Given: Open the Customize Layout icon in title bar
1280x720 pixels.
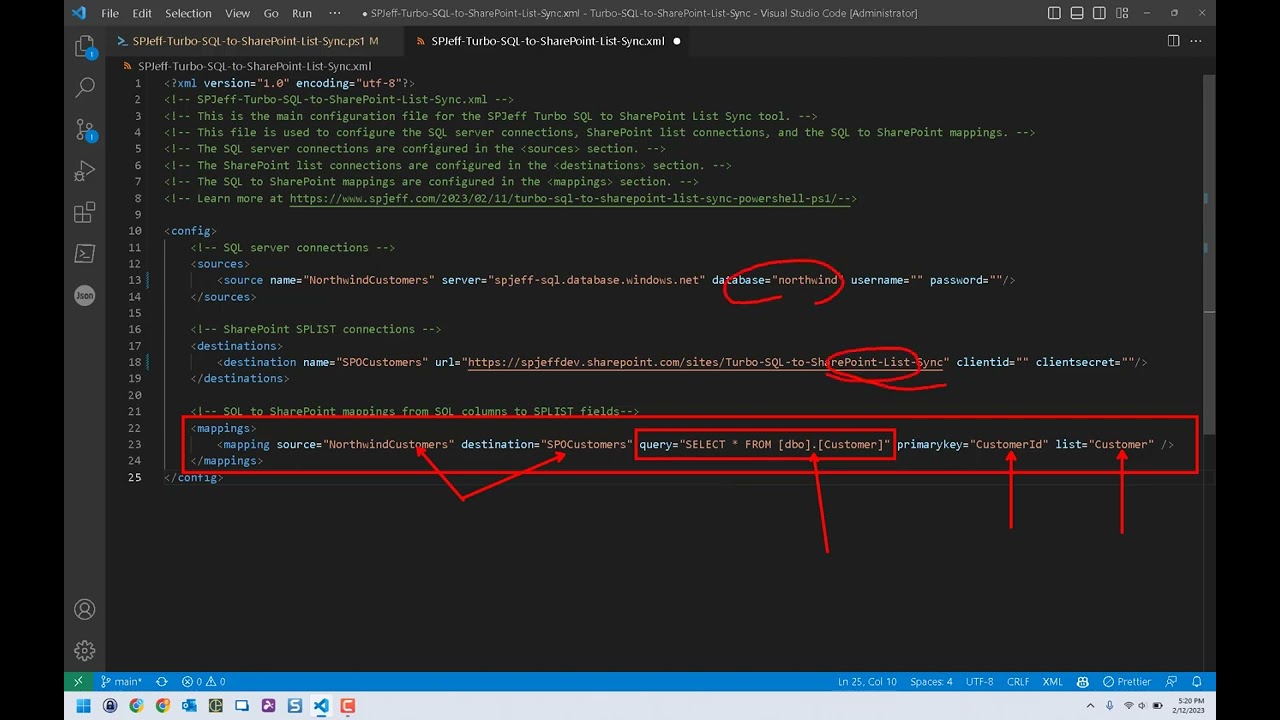Looking at the screenshot, I should coord(1121,13).
